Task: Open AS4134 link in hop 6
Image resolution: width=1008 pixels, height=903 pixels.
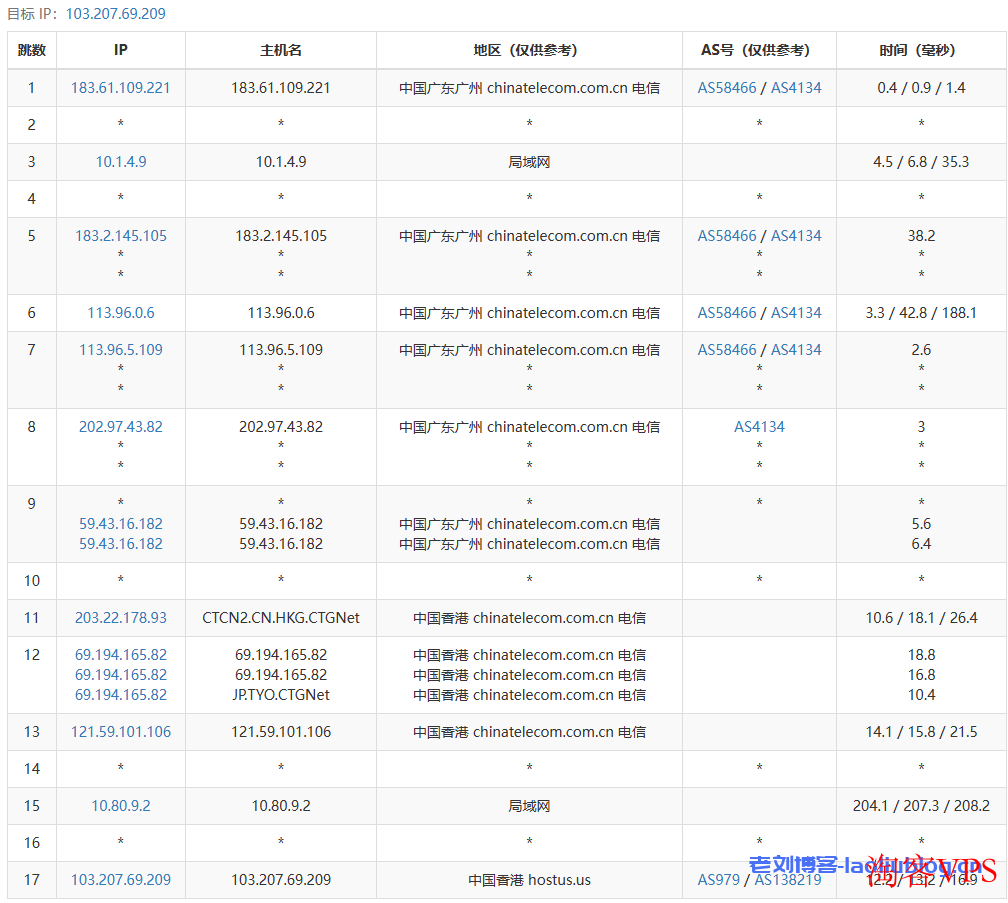Action: pyautogui.click(x=796, y=313)
